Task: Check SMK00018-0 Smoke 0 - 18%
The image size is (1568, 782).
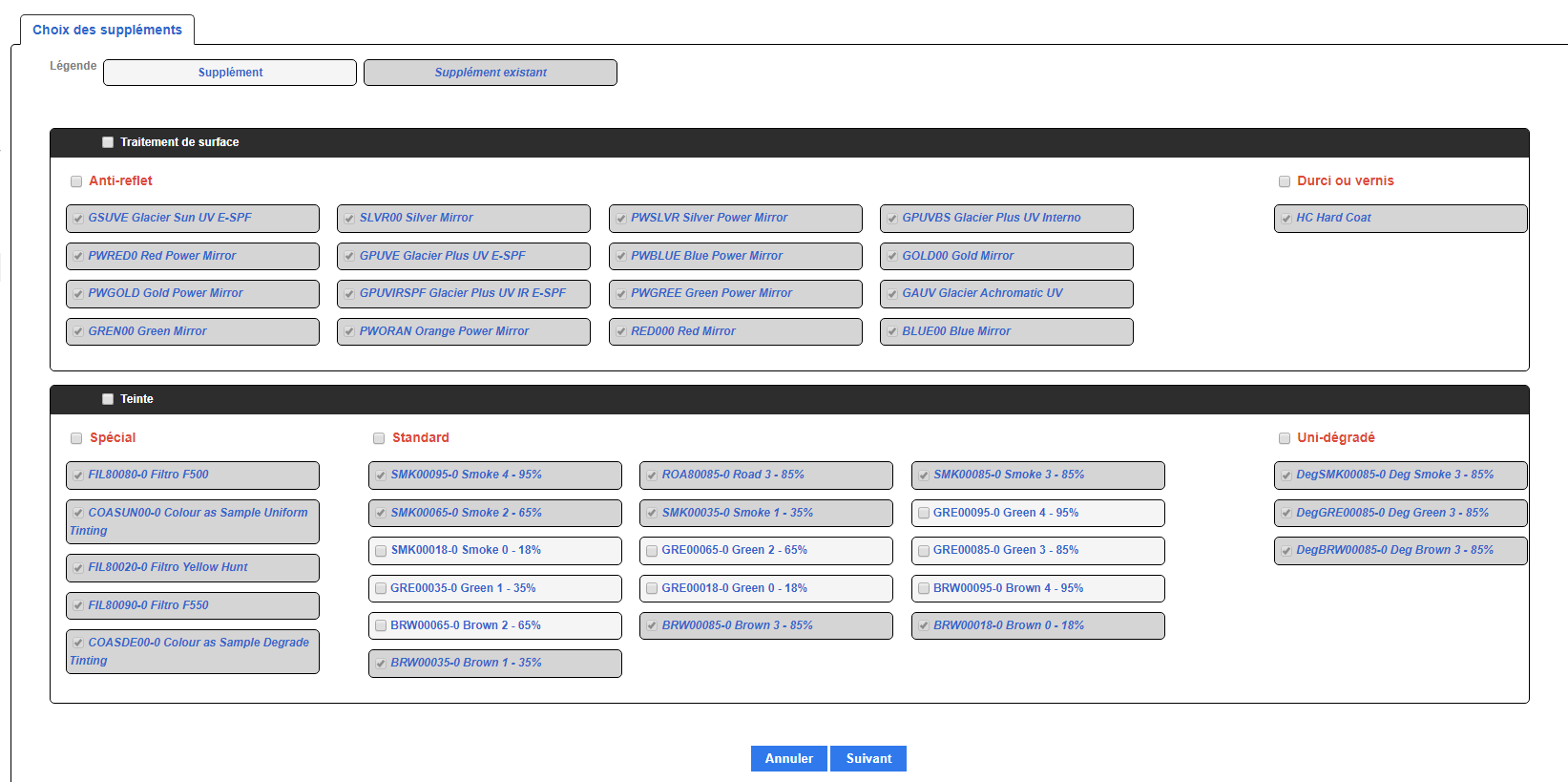Action: pos(381,551)
